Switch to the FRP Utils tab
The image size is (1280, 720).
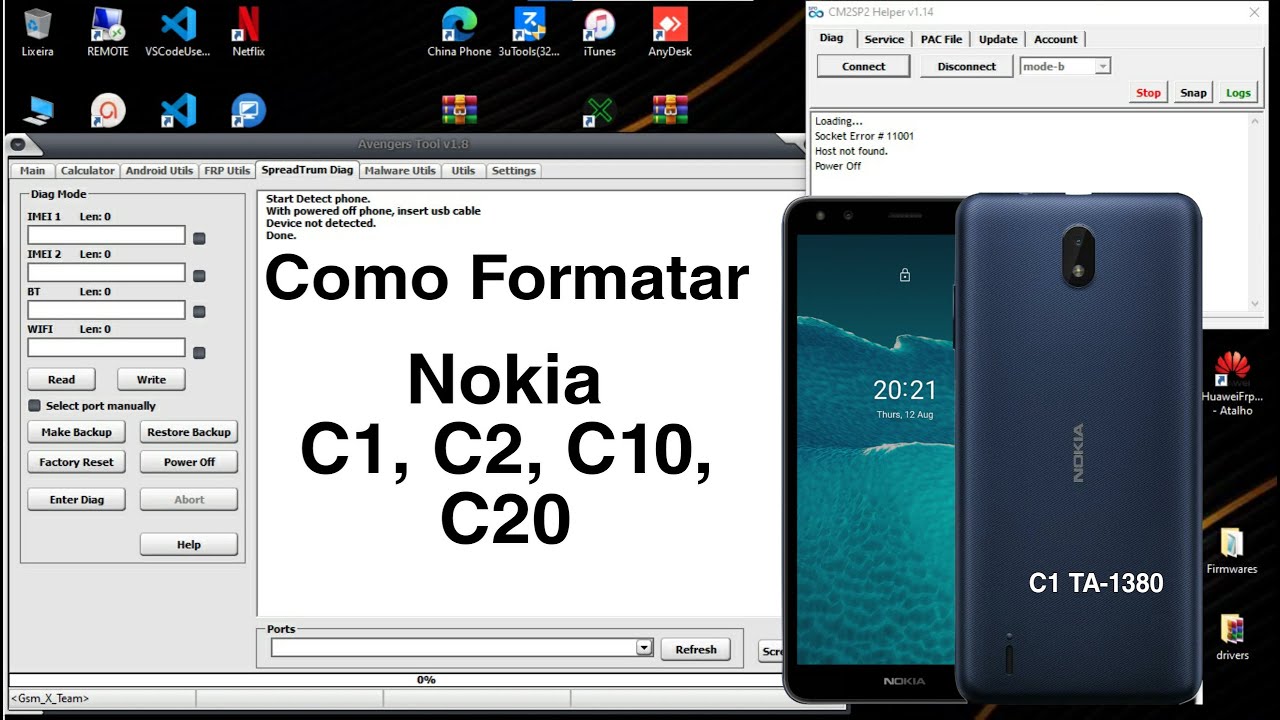tap(227, 171)
